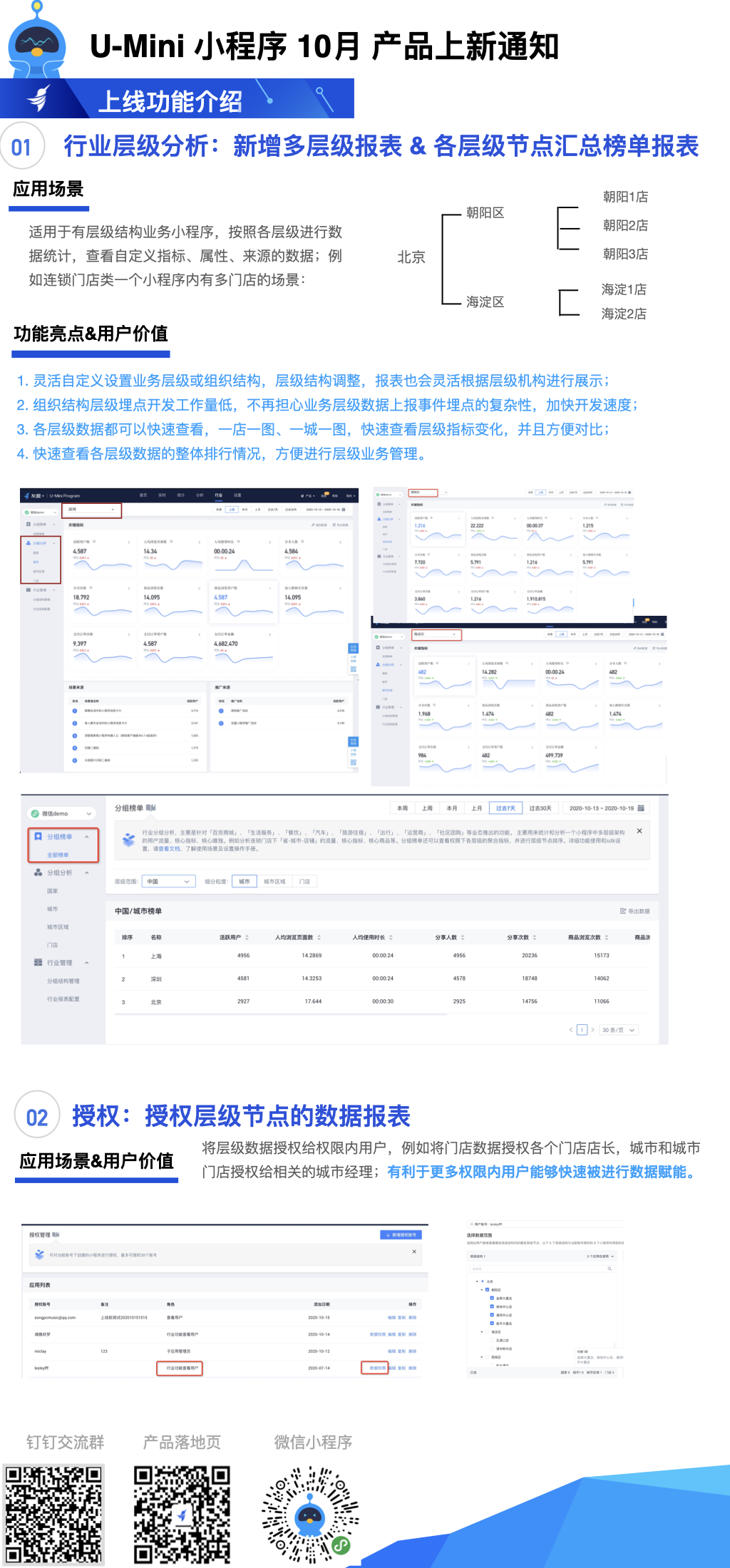Click page number 1 in ranking pagination

(582, 1030)
